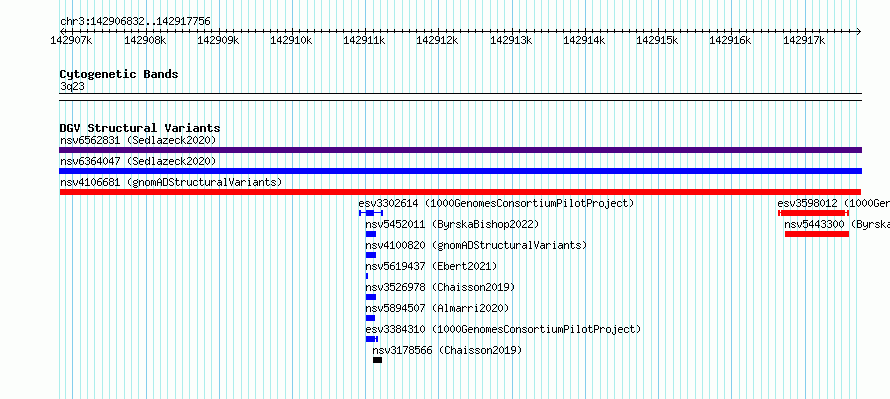Select the black nsv3178566 variant block
Screen dimensions: 890x399
[377, 360]
